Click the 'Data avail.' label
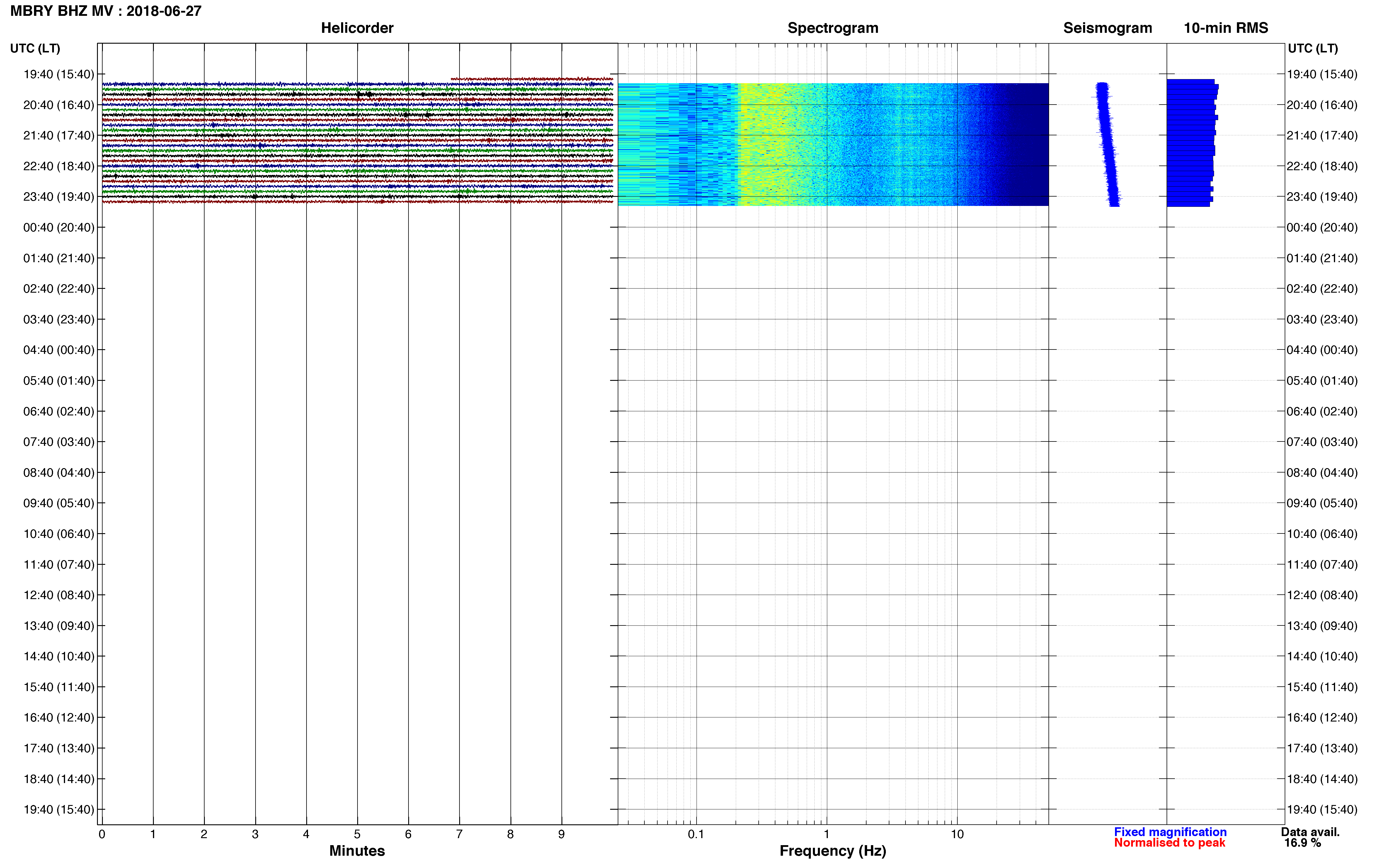 pos(1310,832)
